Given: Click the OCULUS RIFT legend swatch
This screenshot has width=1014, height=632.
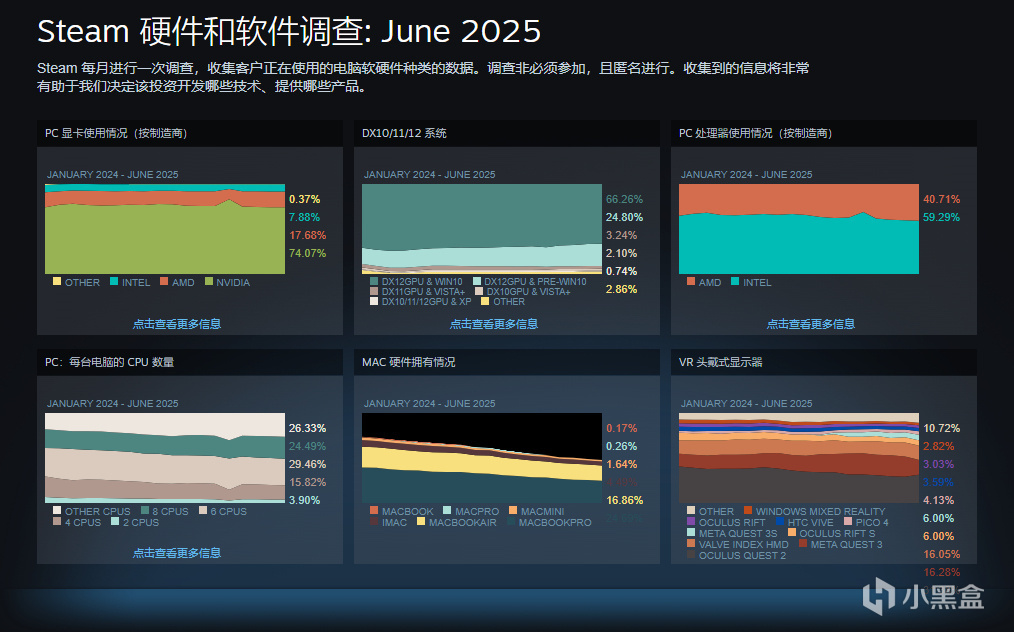Looking at the screenshot, I should (691, 521).
